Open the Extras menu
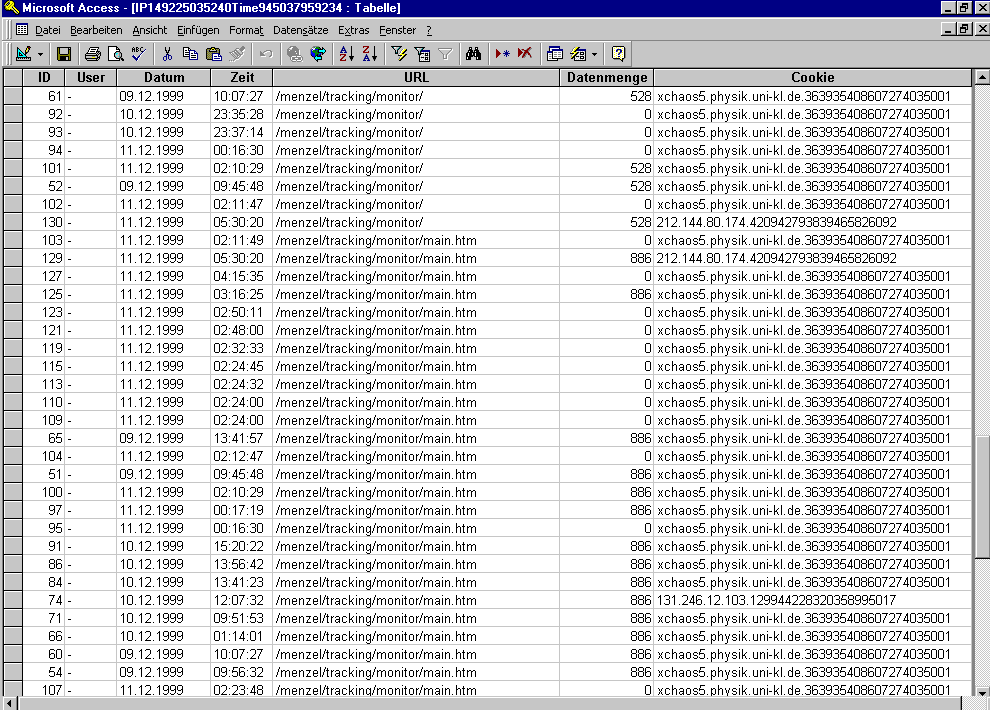Image resolution: width=990 pixels, height=710 pixels. click(354, 30)
